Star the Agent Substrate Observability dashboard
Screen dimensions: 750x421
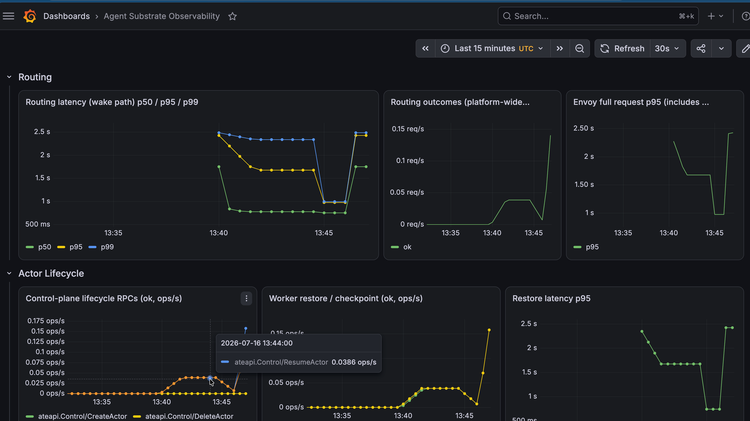tap(232, 16)
